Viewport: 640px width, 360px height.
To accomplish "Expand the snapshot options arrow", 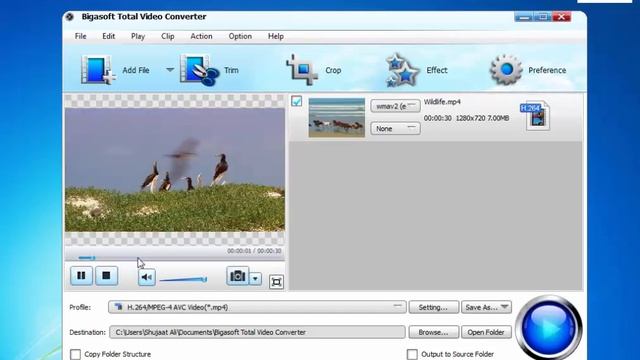I will pos(255,279).
